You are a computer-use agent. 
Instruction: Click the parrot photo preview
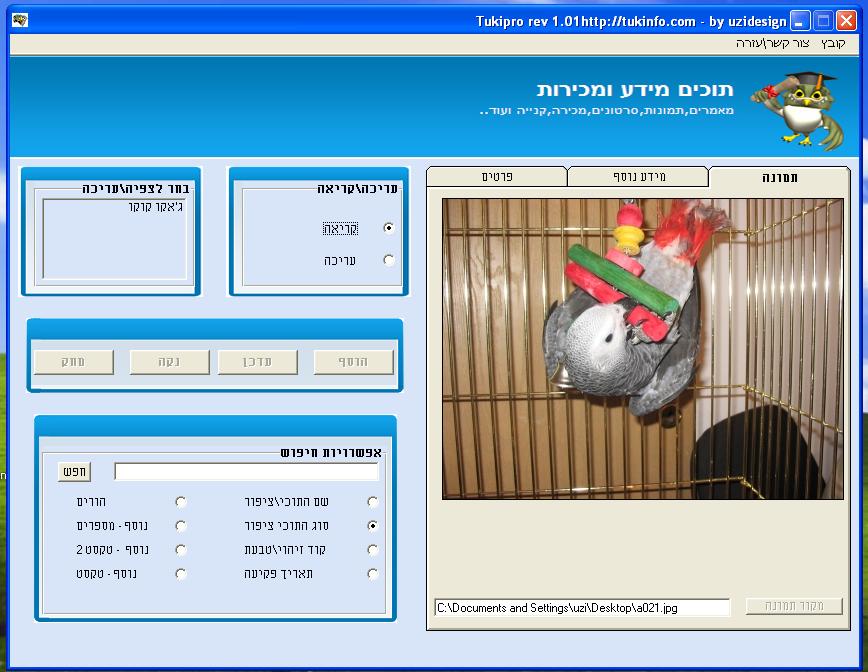[x=643, y=349]
